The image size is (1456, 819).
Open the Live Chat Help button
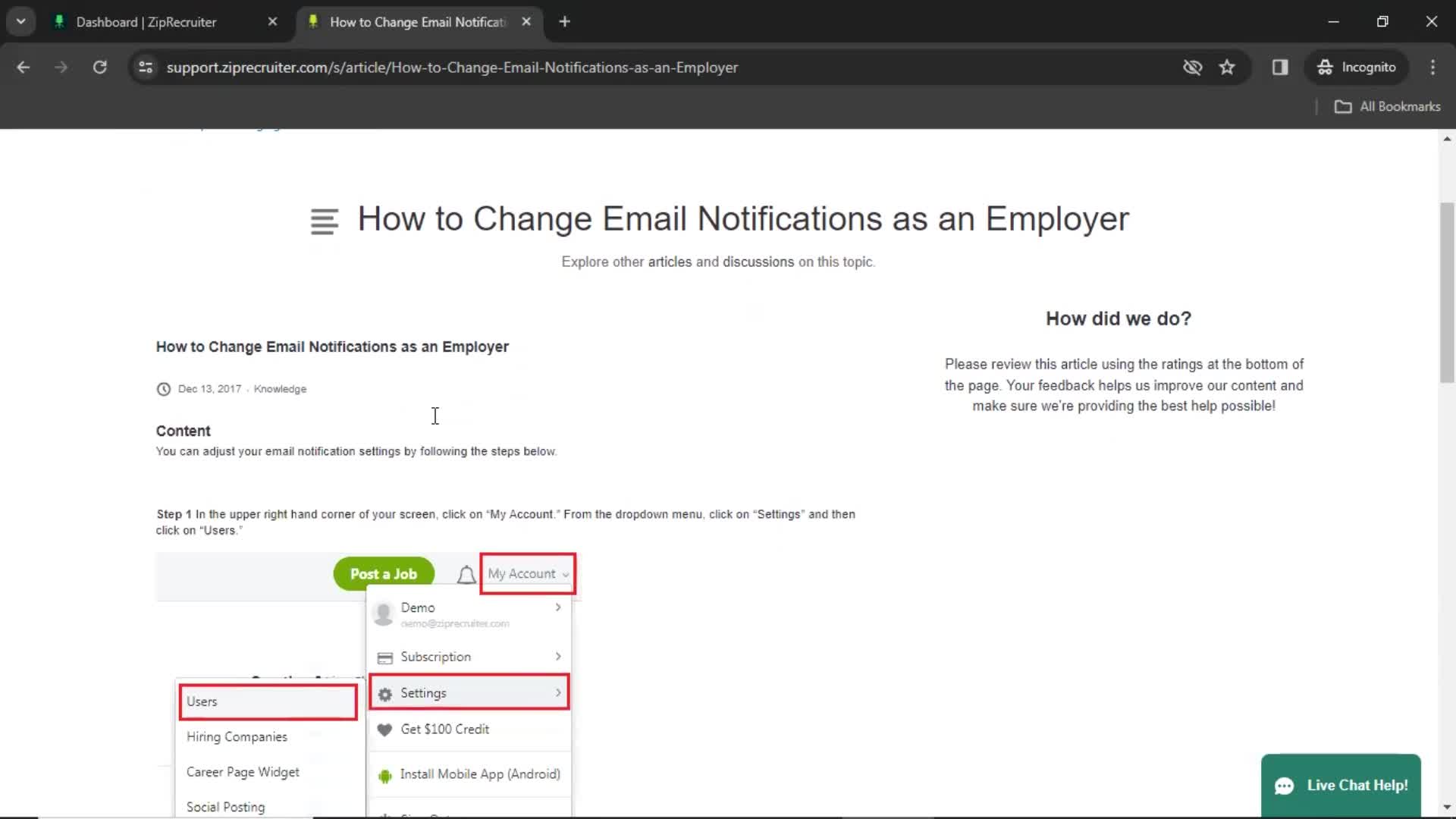coord(1341,786)
